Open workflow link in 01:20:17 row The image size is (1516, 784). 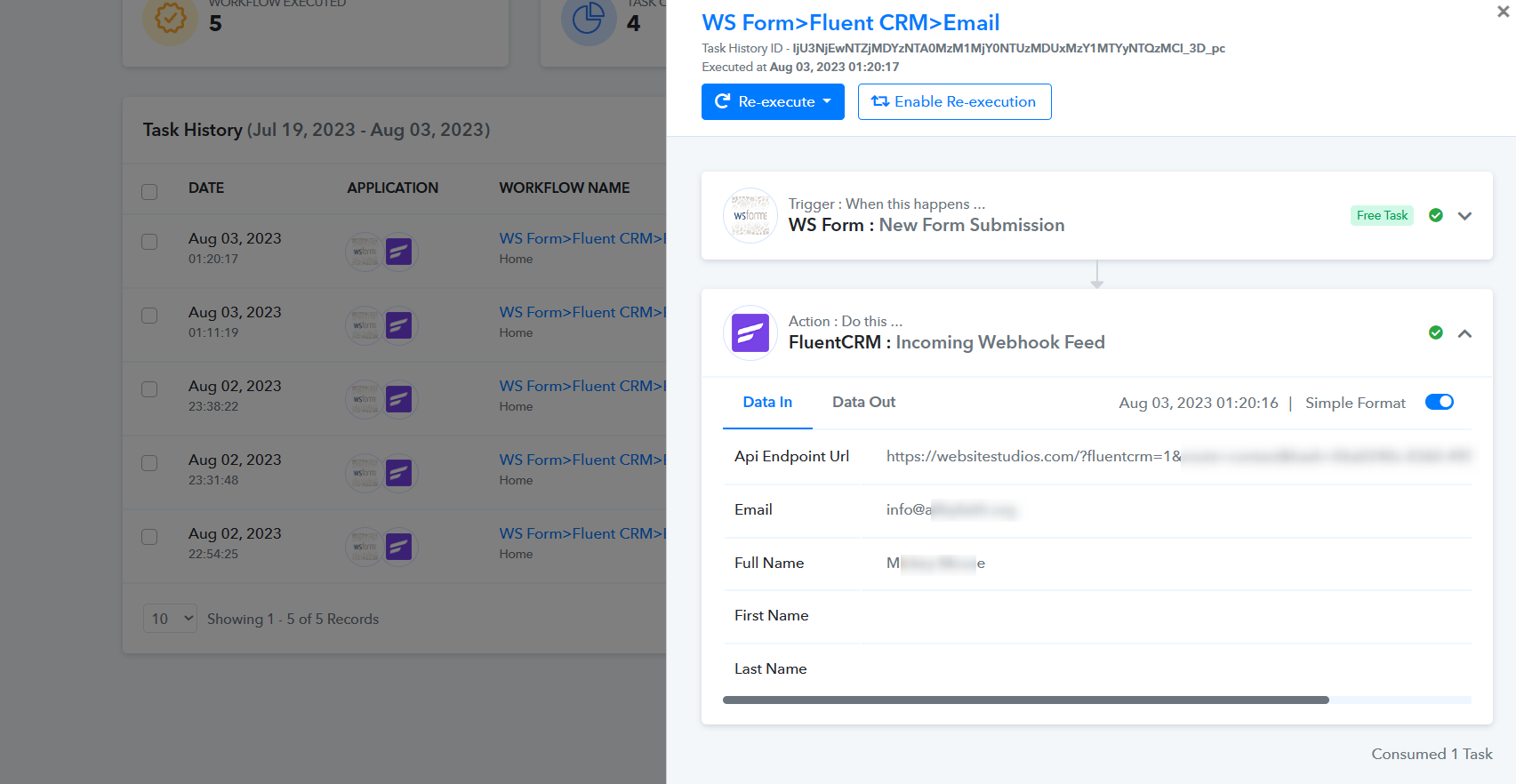pyautogui.click(x=582, y=238)
